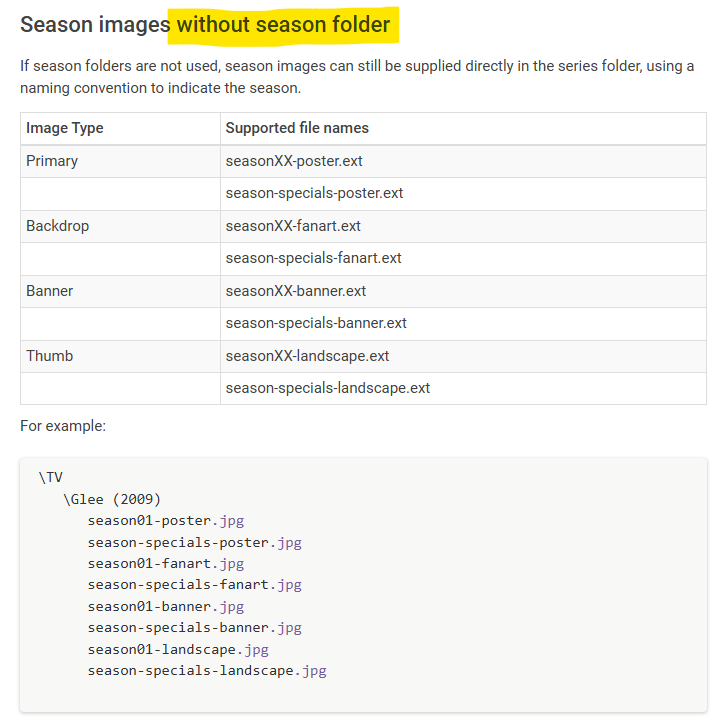The image size is (717, 726).
Task: Click the 'For example:' text
Action: point(63,426)
